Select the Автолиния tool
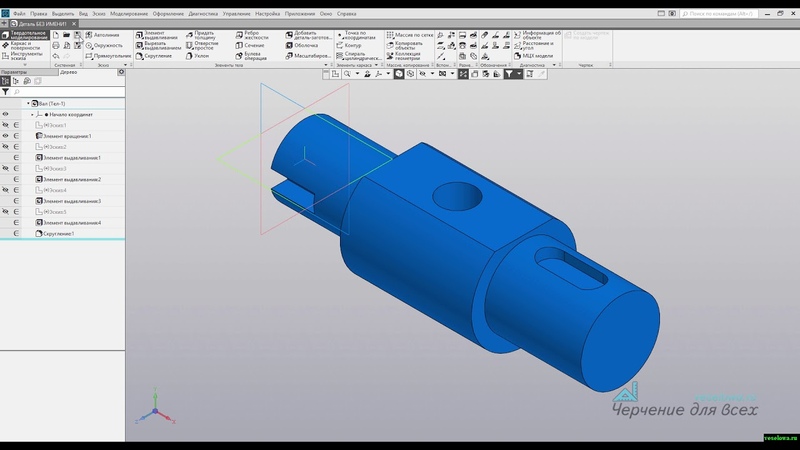Image resolution: width=800 pixels, height=450 pixels. 102,35
